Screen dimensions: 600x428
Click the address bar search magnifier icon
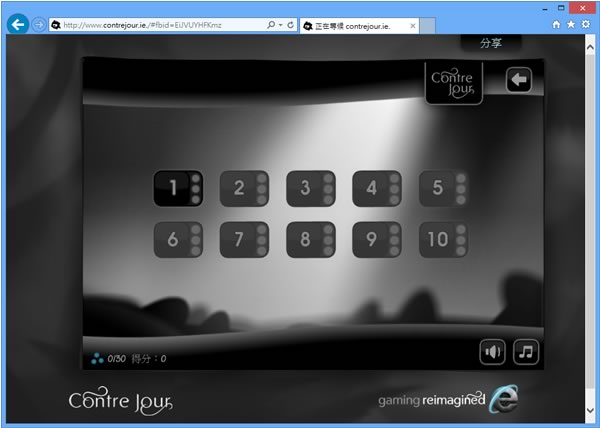point(271,25)
